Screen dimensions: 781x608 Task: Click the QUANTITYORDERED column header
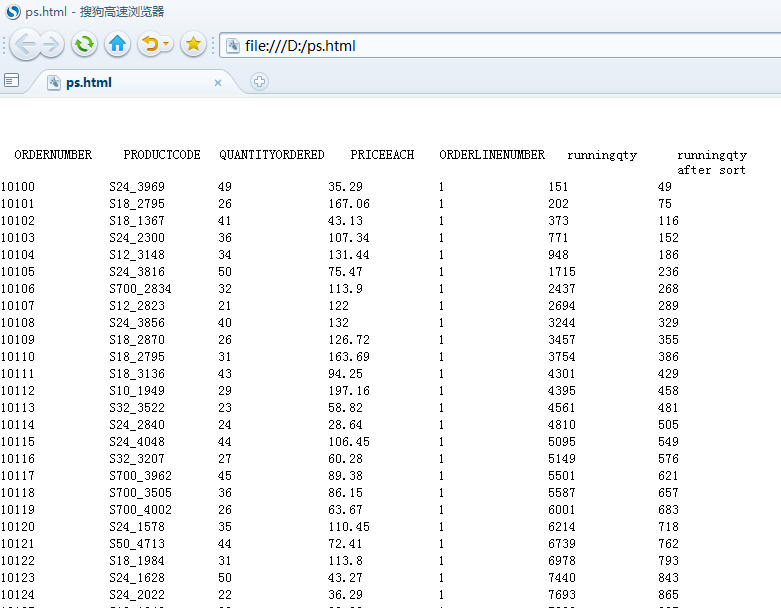[x=271, y=155]
